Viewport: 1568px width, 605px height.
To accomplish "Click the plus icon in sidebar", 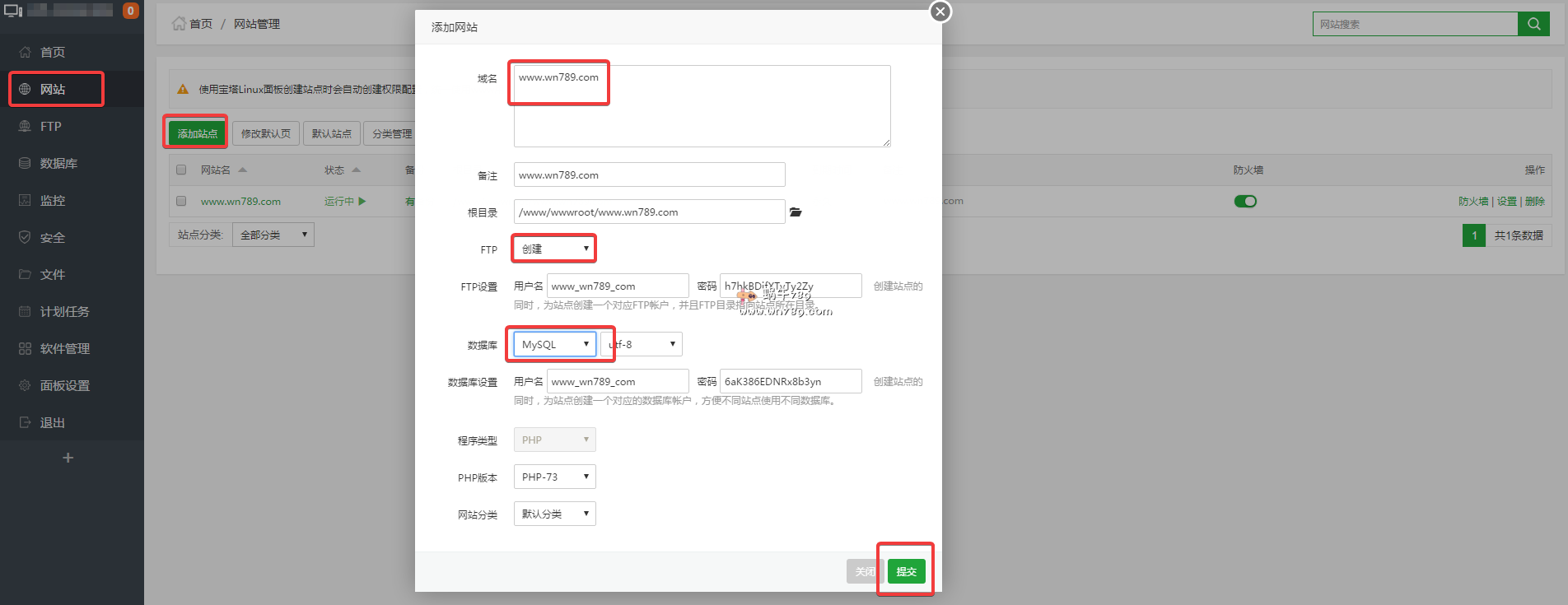I will point(68,458).
